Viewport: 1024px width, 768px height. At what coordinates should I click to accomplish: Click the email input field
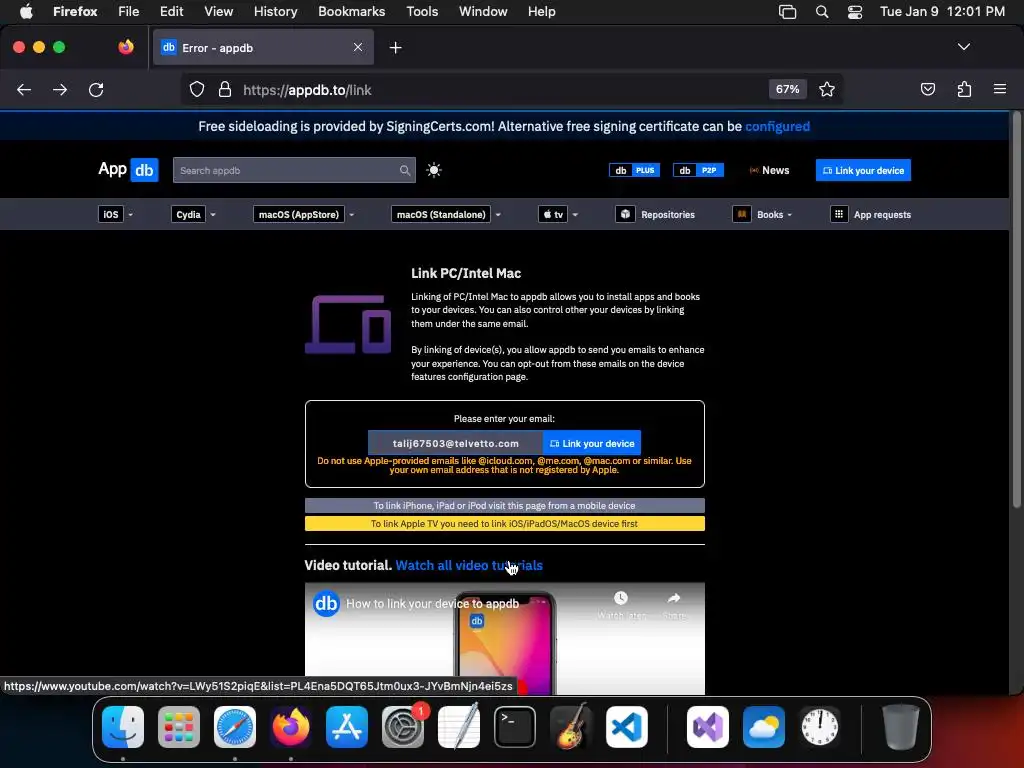(x=455, y=443)
